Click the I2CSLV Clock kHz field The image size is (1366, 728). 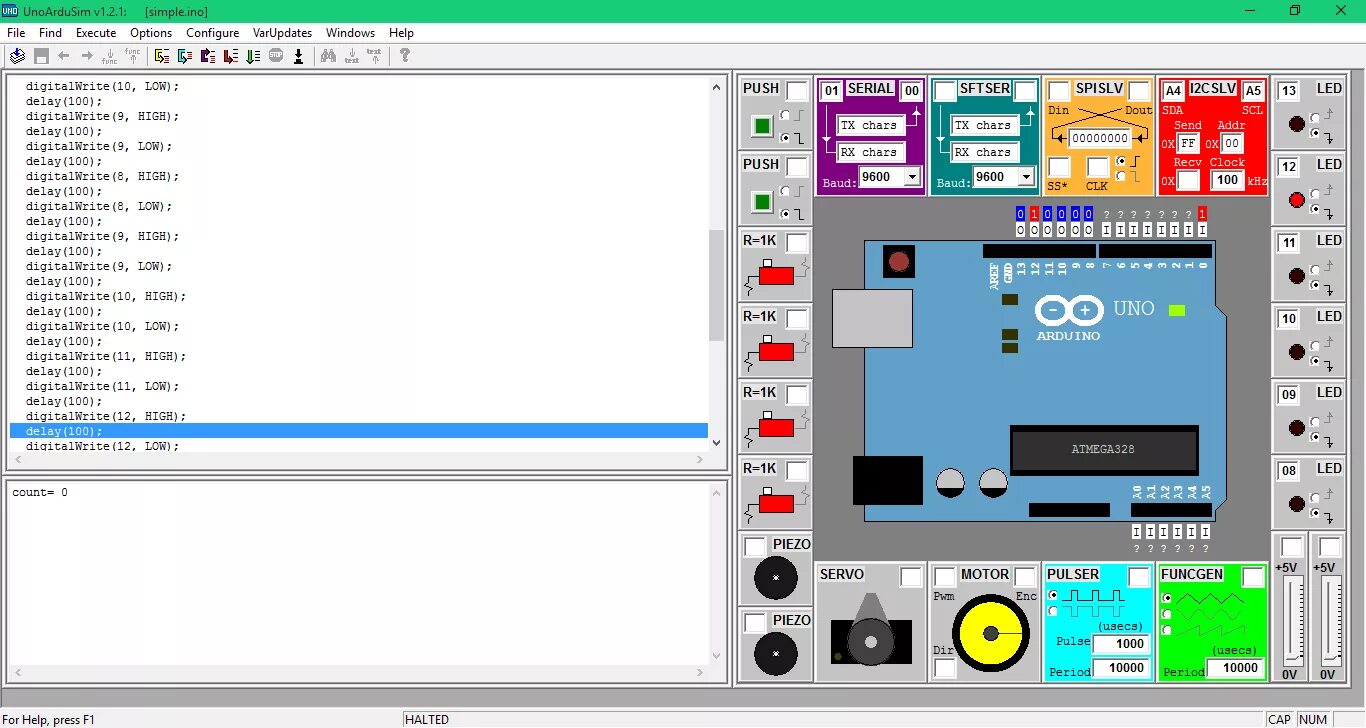click(x=1226, y=180)
